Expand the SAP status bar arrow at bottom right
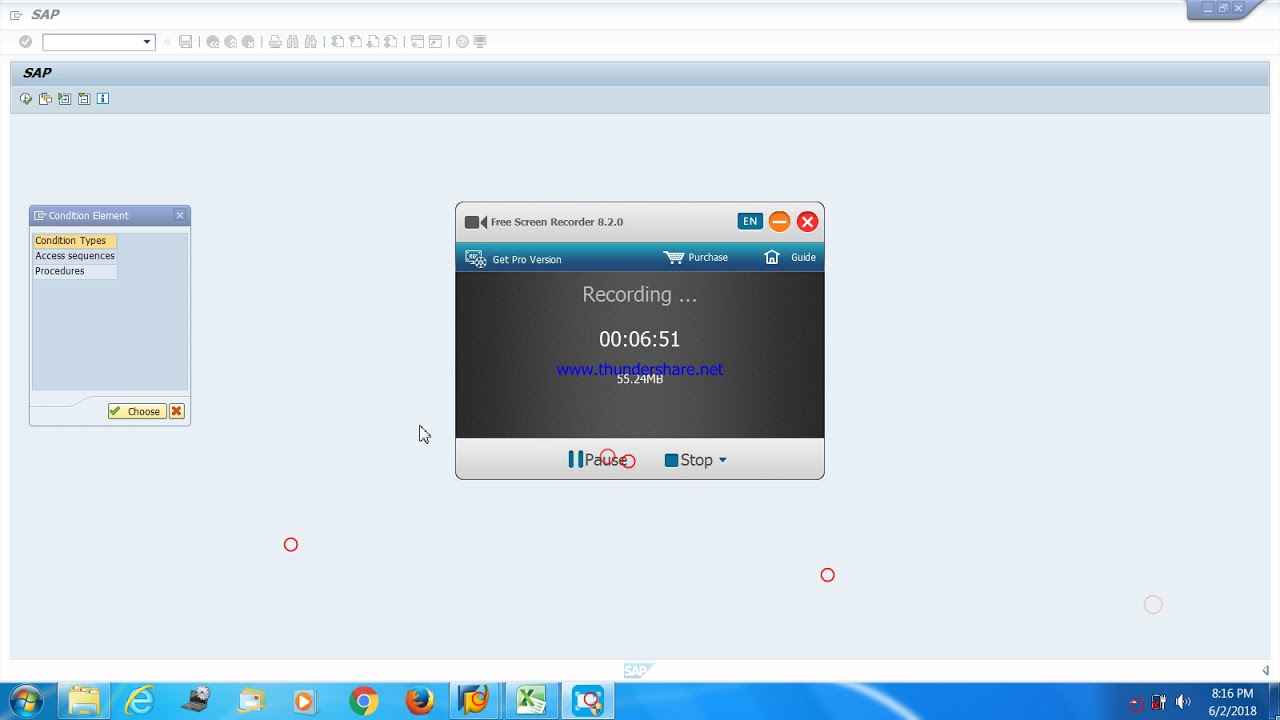1280x720 pixels. pyautogui.click(x=1265, y=670)
